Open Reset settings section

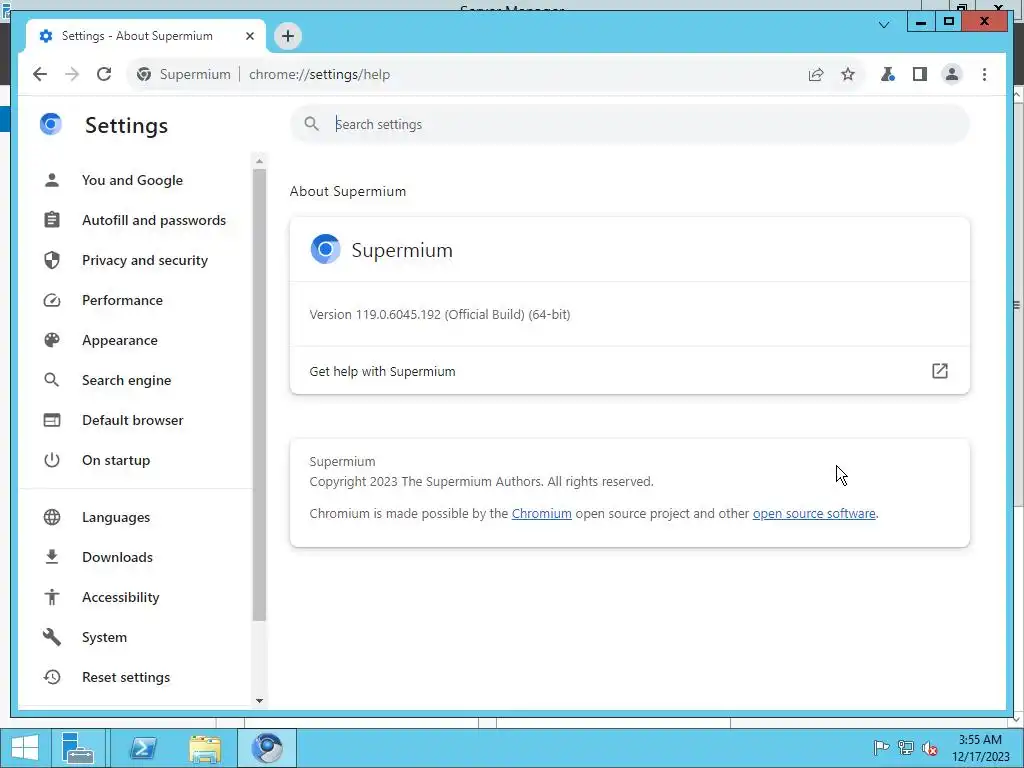[126, 677]
